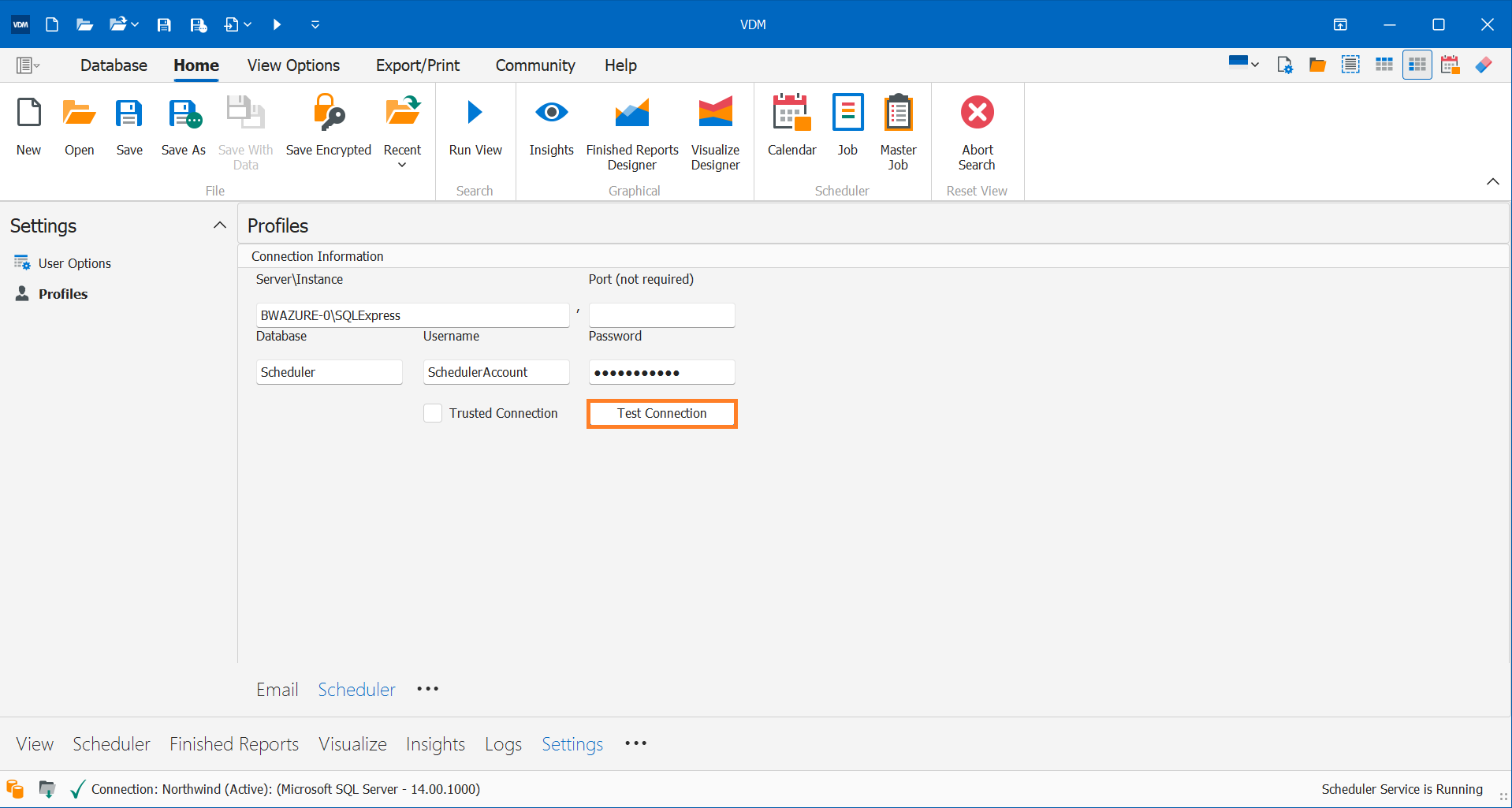Screen dimensions: 1512x808
Task: Click the Test Connection button
Action: (x=661, y=414)
